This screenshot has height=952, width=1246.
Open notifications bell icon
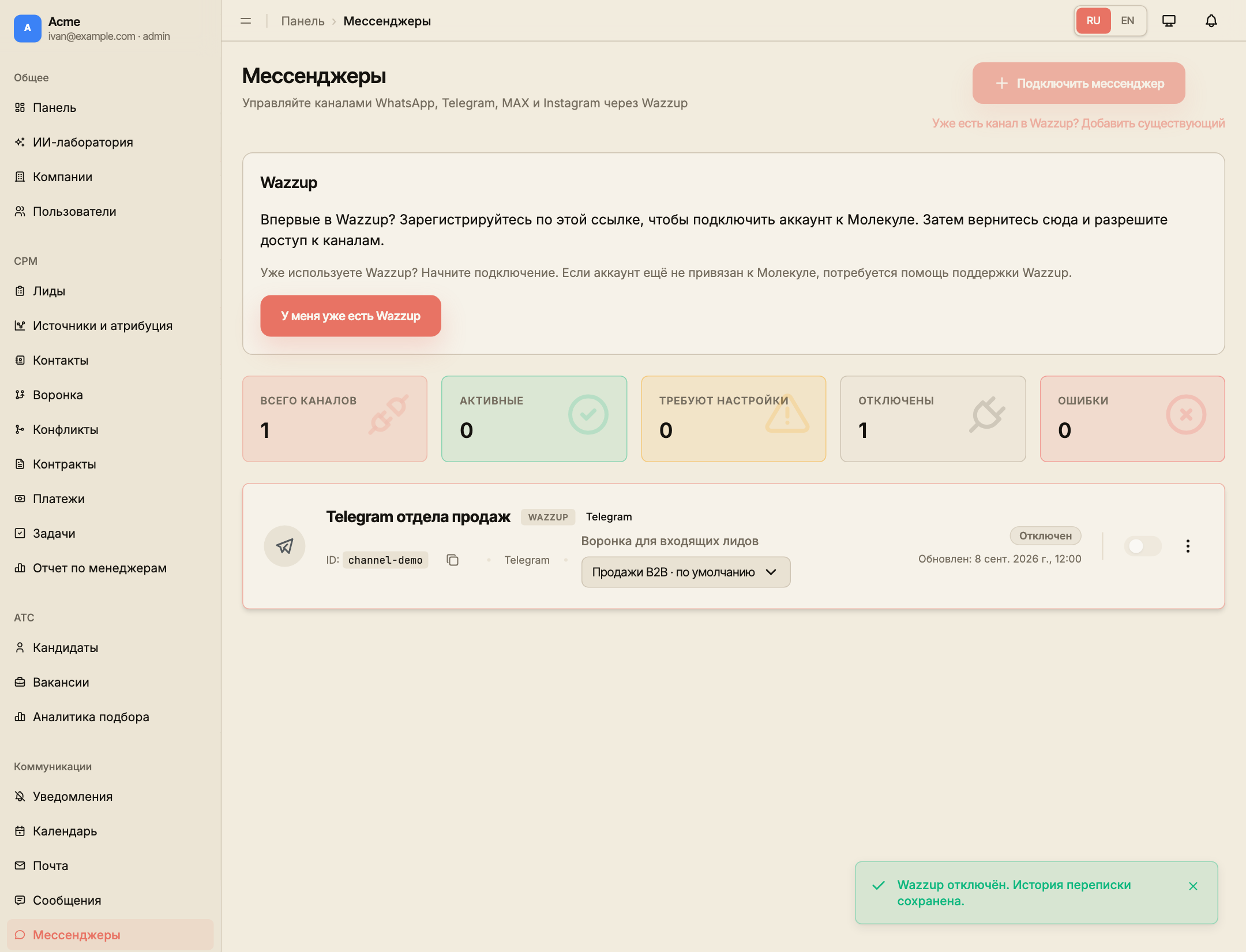pyautogui.click(x=1211, y=21)
